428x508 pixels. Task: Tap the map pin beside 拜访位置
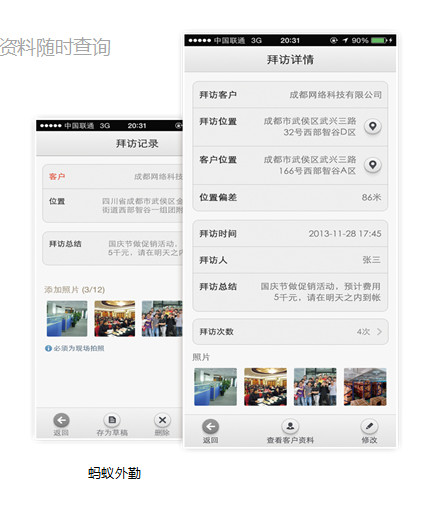click(373, 126)
